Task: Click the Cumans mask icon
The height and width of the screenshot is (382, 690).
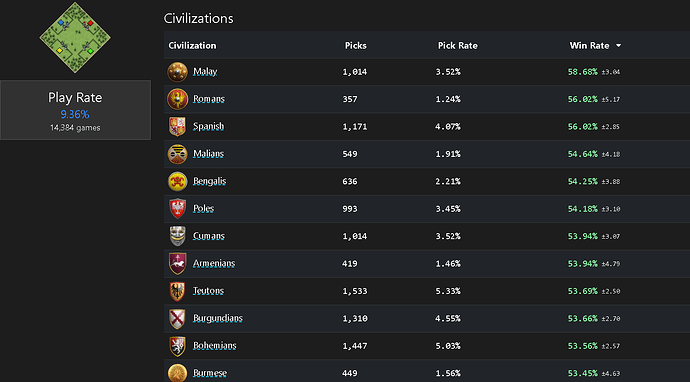Action: pos(177,236)
